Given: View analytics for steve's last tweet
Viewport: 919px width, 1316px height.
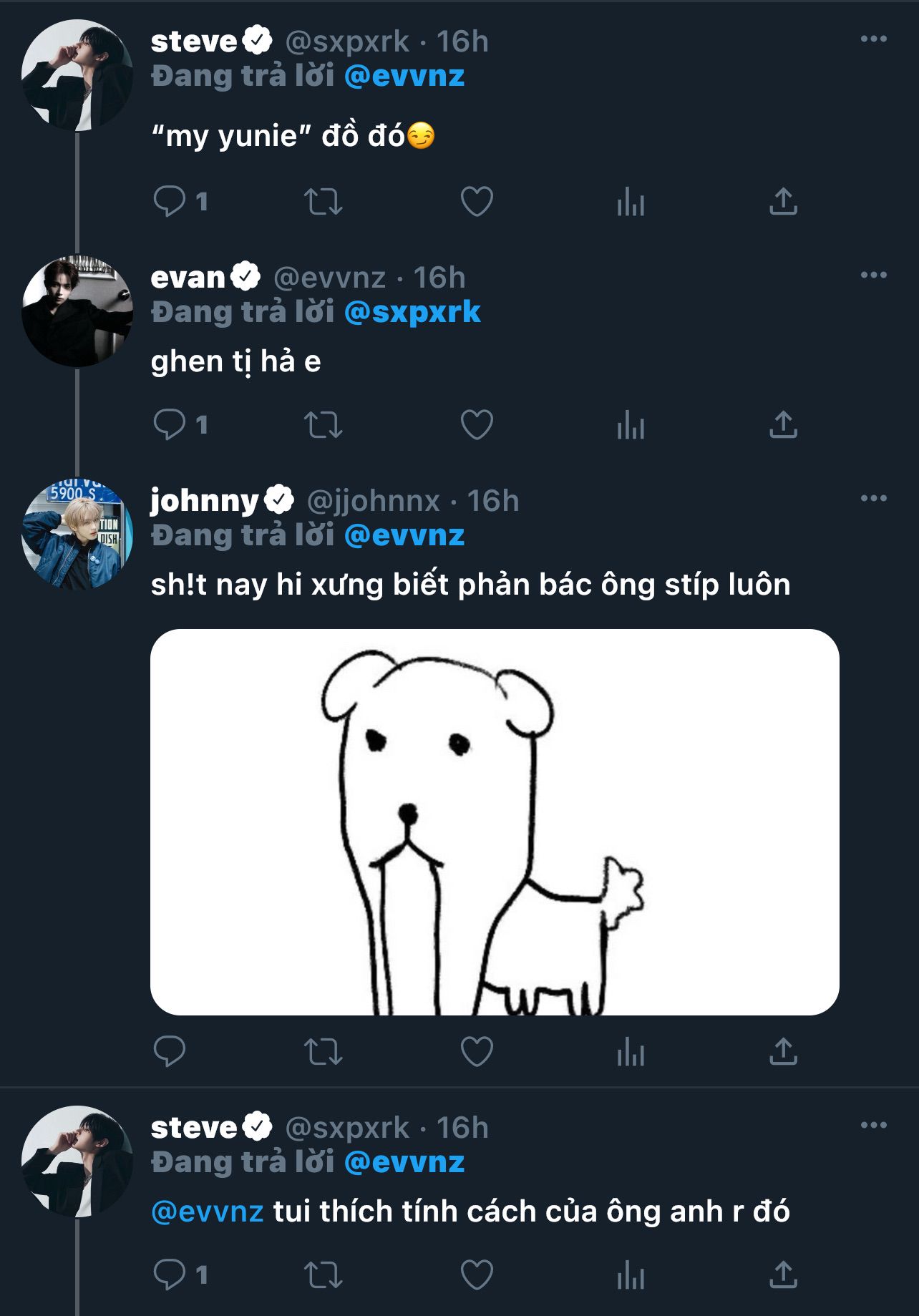Looking at the screenshot, I should click(x=631, y=1274).
